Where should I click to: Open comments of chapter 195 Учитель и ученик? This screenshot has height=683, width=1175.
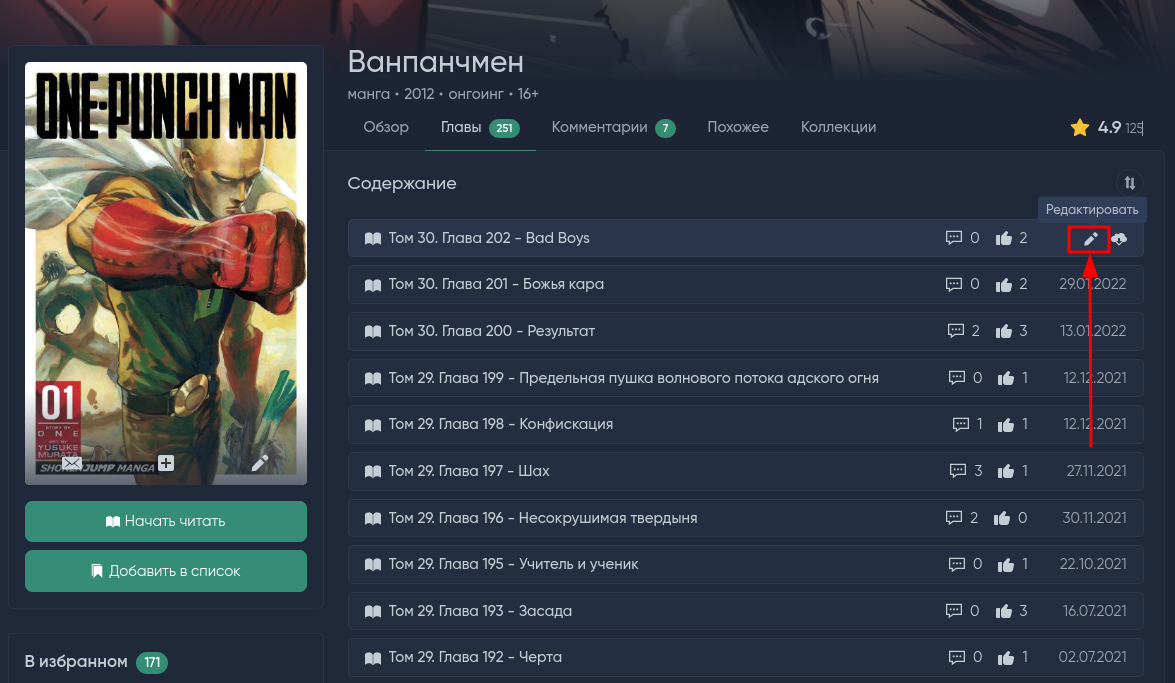956,565
